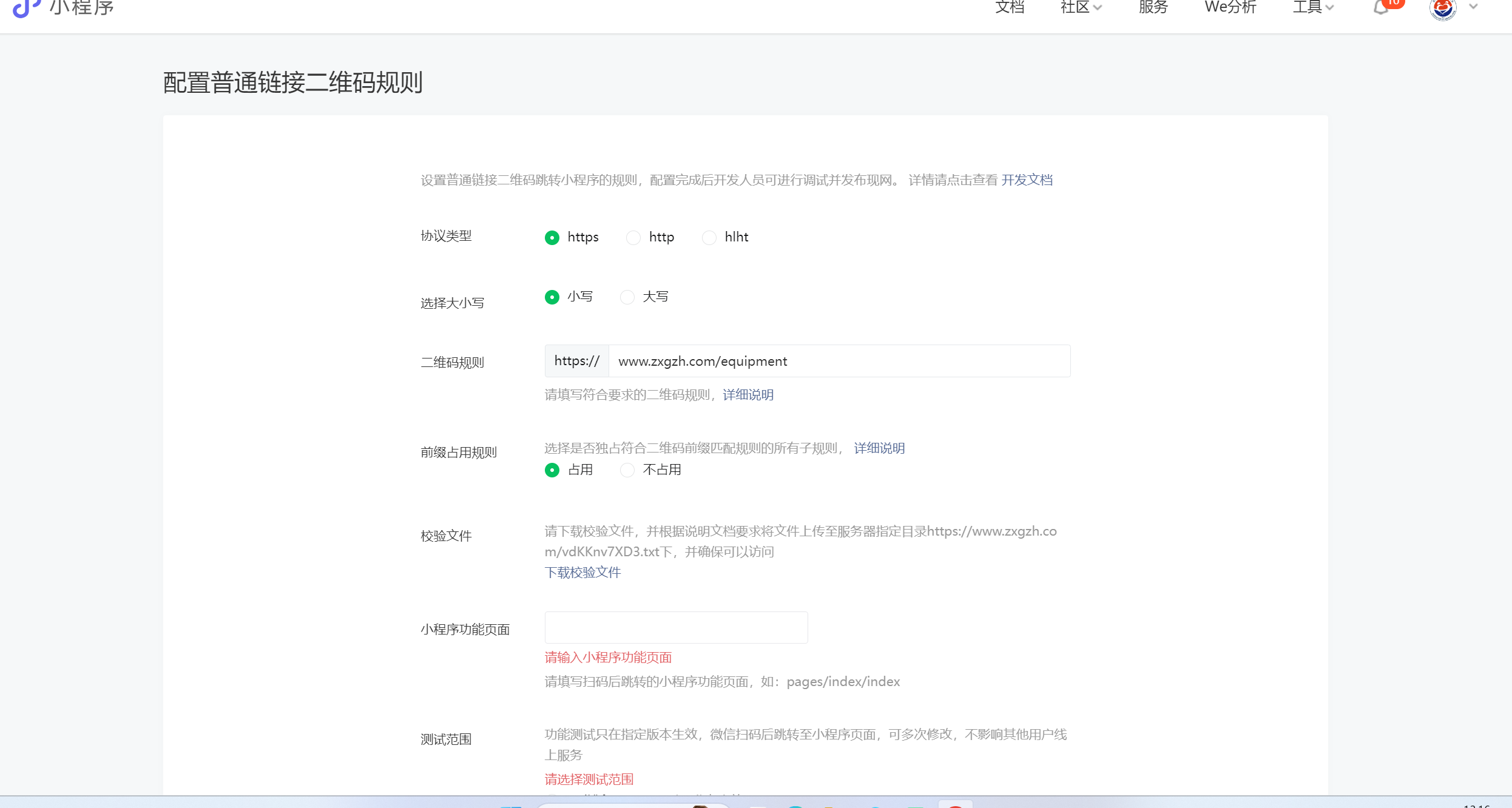
Task: Choose the 小写 lowercase option
Action: point(552,297)
